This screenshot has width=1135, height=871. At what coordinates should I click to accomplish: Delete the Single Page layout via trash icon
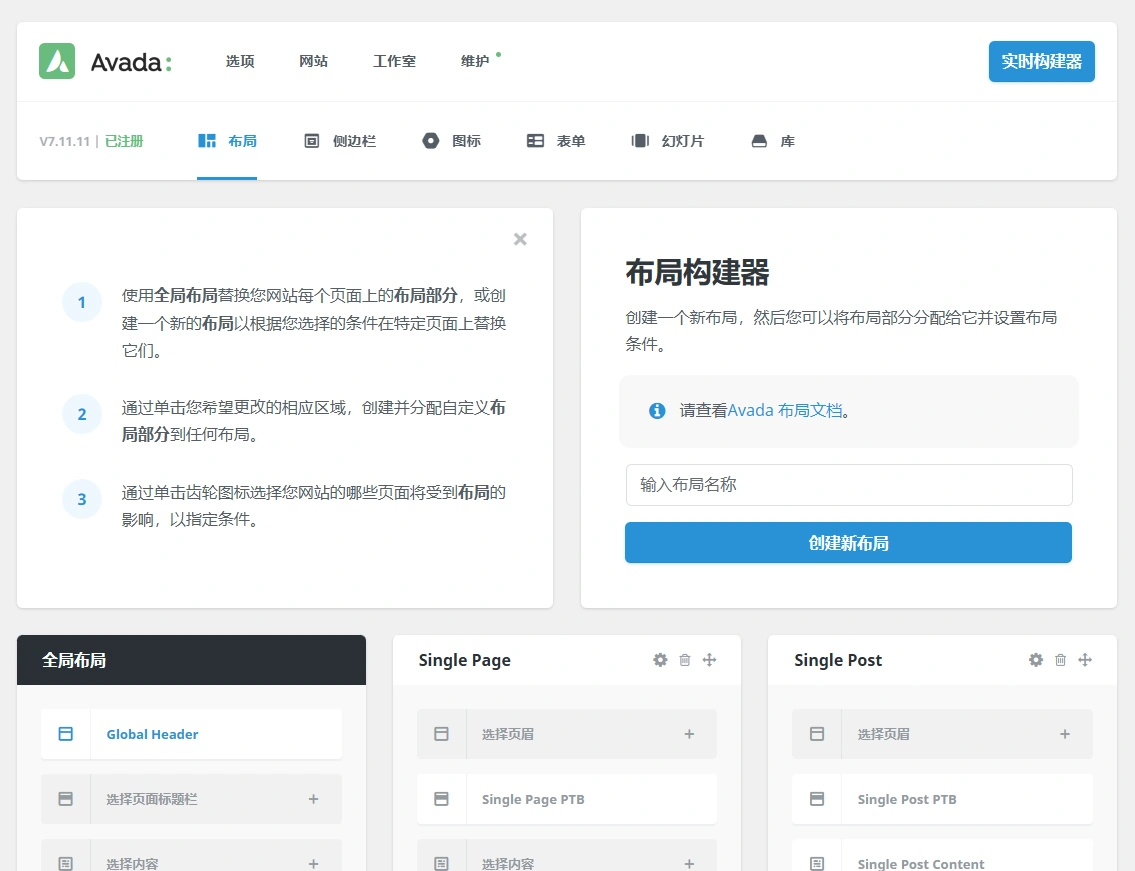click(x=685, y=660)
